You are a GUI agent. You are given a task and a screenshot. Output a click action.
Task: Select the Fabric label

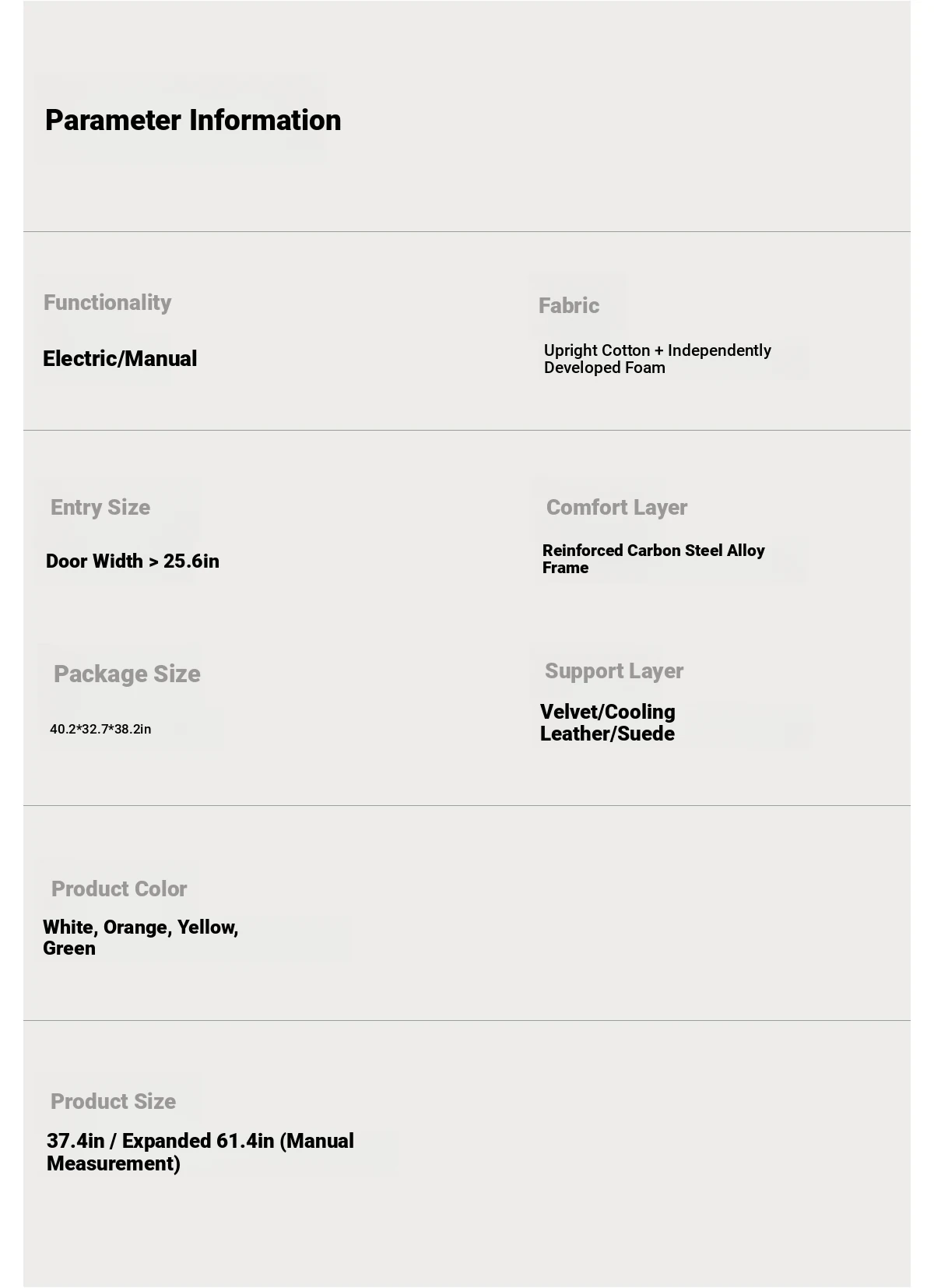569,306
